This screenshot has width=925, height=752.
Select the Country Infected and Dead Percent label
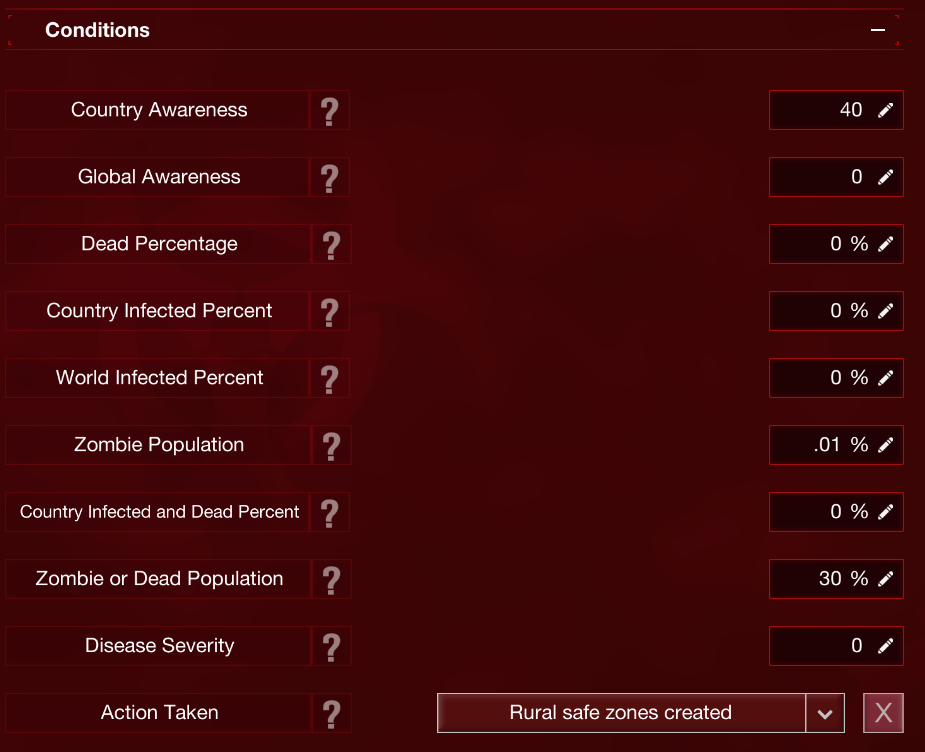pos(159,512)
